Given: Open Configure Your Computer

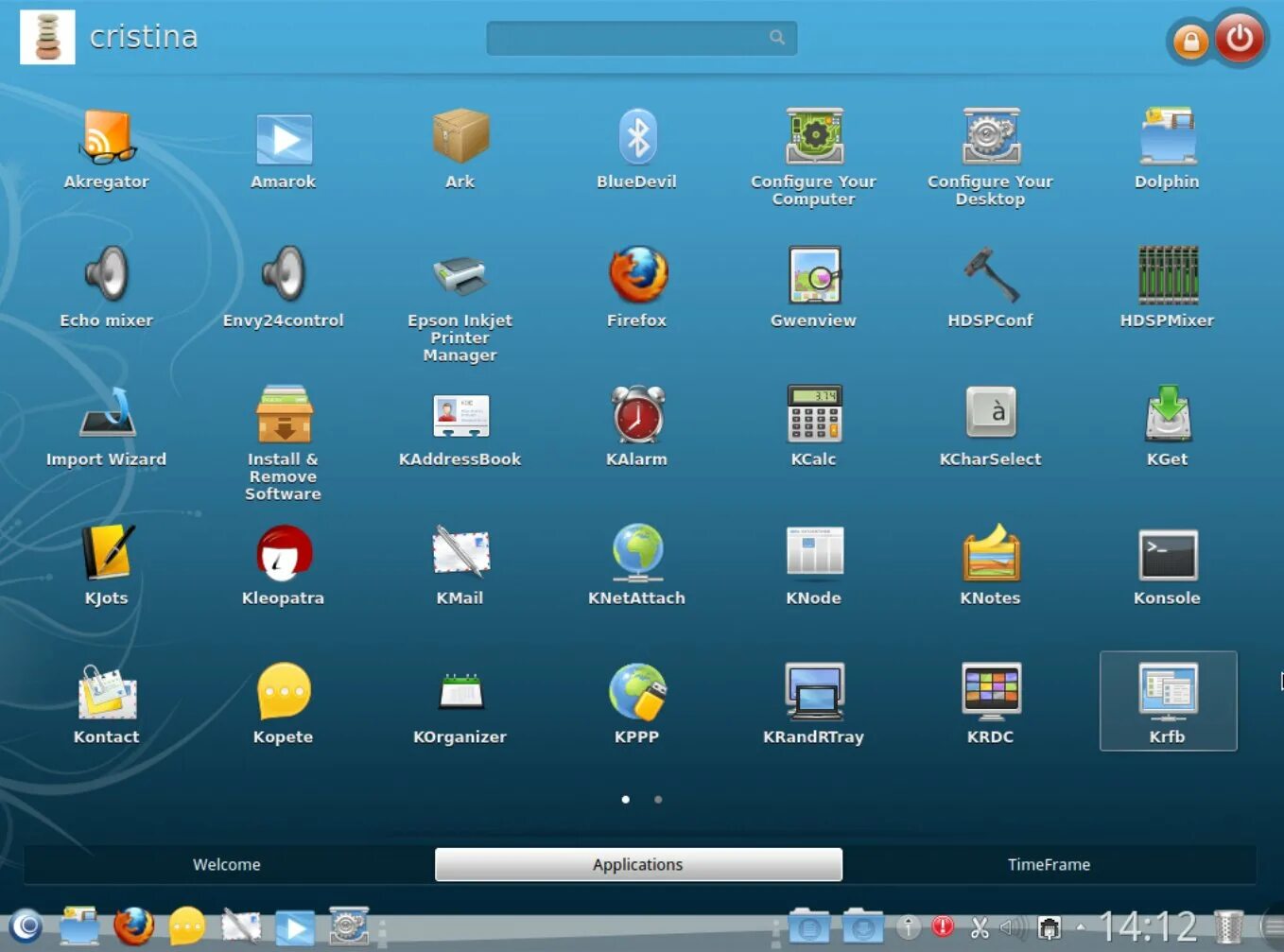Looking at the screenshot, I should 814,157.
